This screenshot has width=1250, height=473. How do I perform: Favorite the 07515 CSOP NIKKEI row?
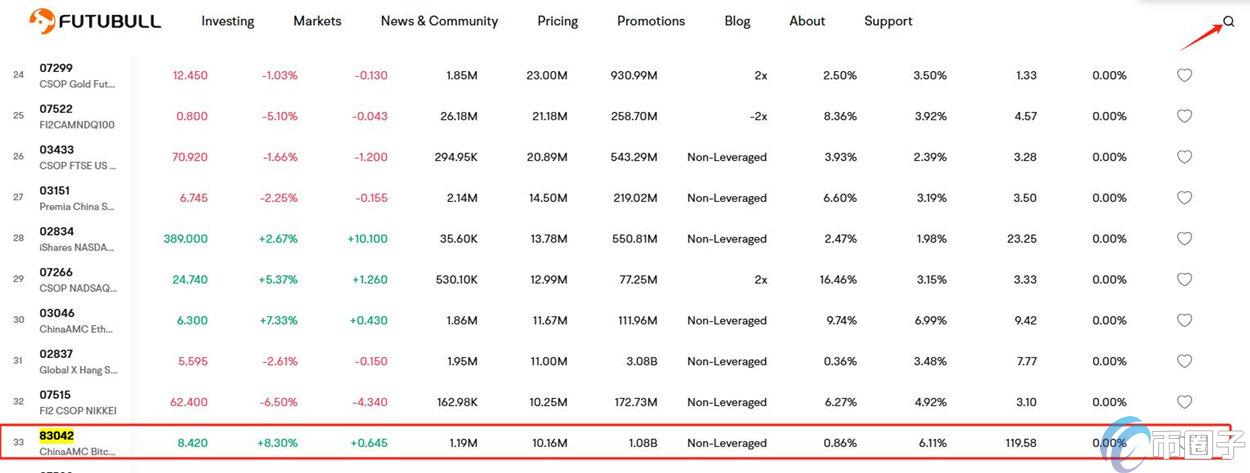[1184, 402]
